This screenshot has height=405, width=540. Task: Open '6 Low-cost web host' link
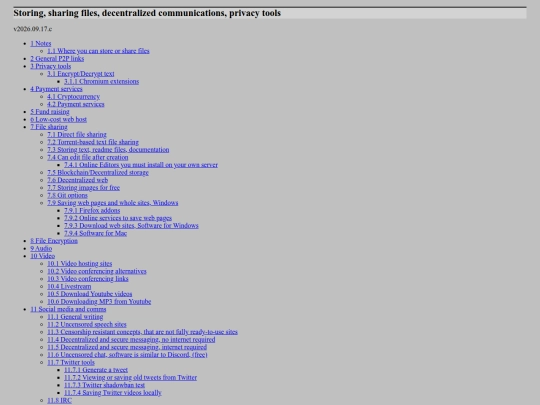click(x=59, y=119)
